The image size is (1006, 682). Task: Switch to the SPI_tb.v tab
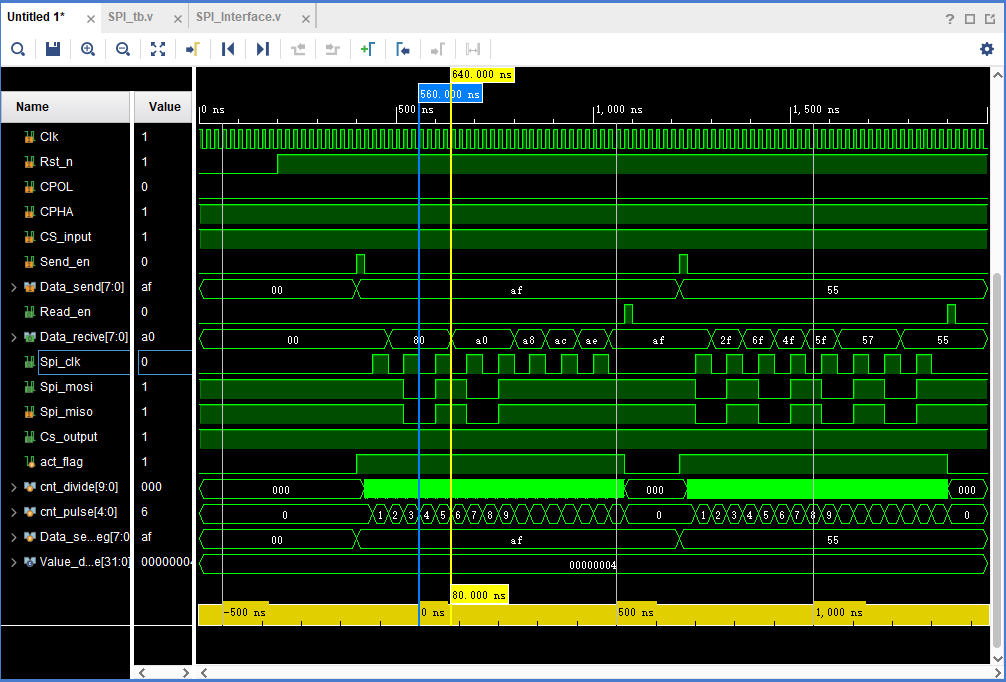(130, 17)
